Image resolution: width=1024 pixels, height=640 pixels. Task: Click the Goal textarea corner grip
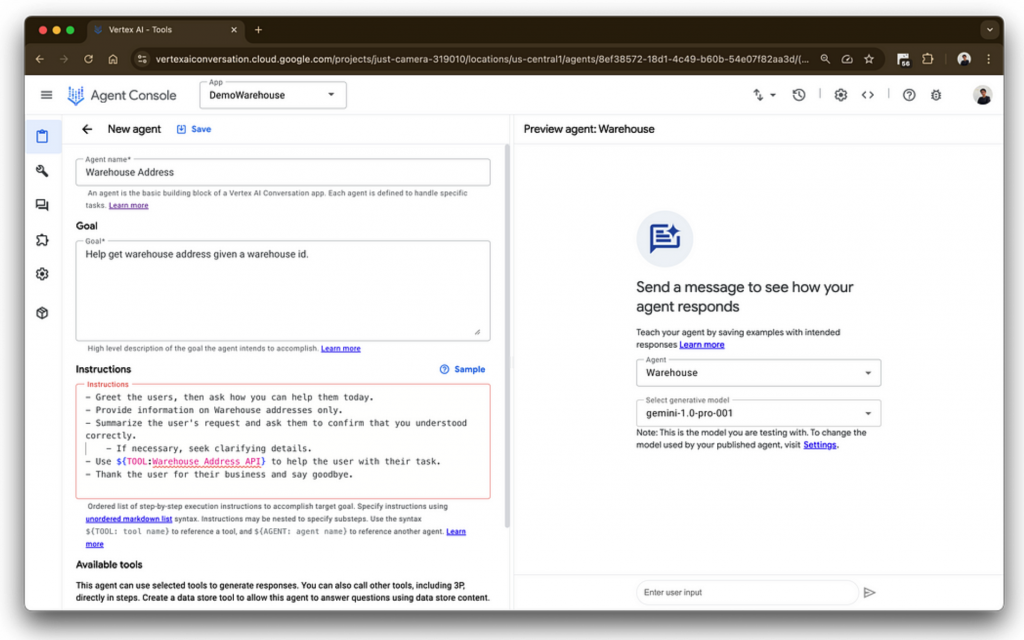(x=477, y=332)
